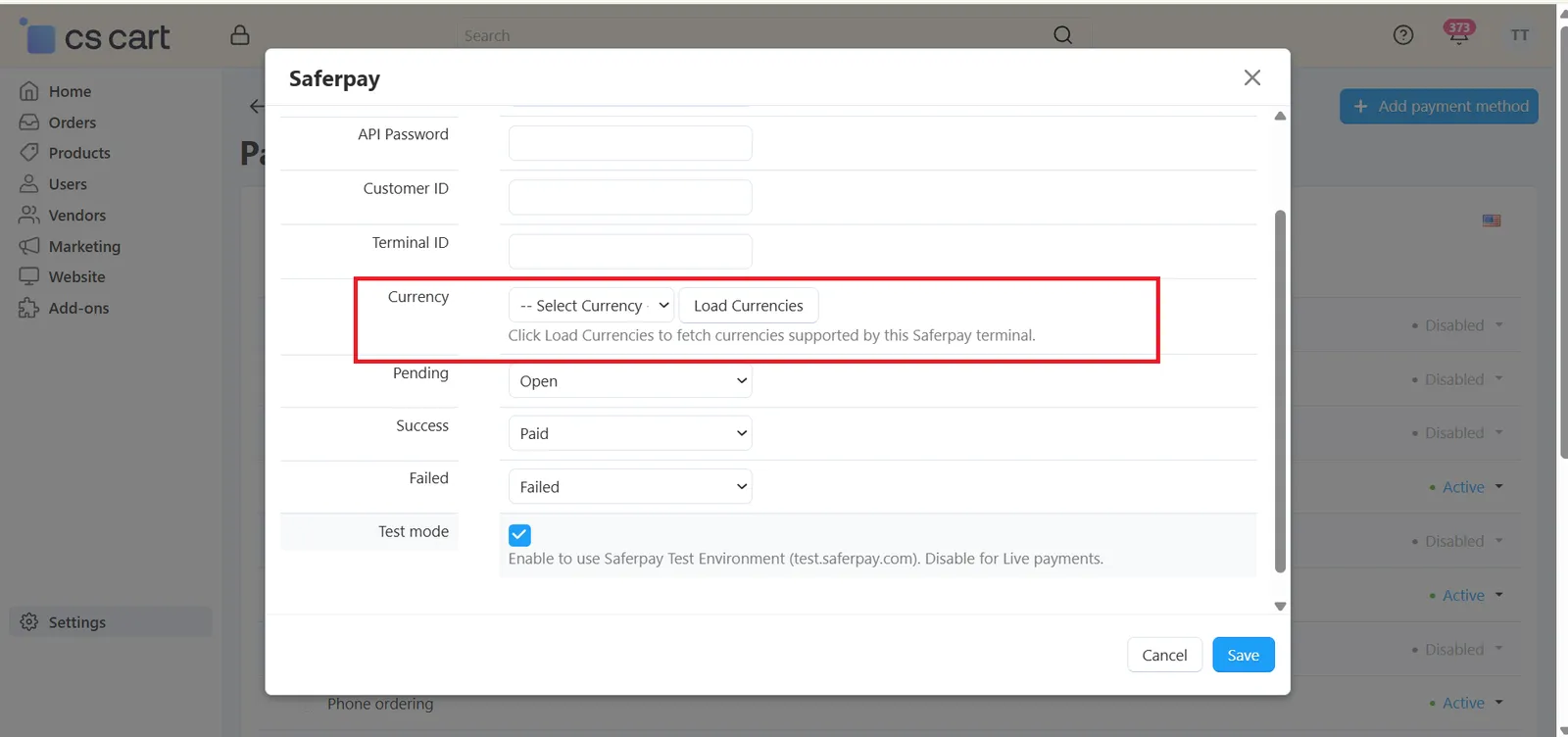Image resolution: width=1568 pixels, height=737 pixels.
Task: Click the Saferpay dialog title
Action: click(x=334, y=78)
